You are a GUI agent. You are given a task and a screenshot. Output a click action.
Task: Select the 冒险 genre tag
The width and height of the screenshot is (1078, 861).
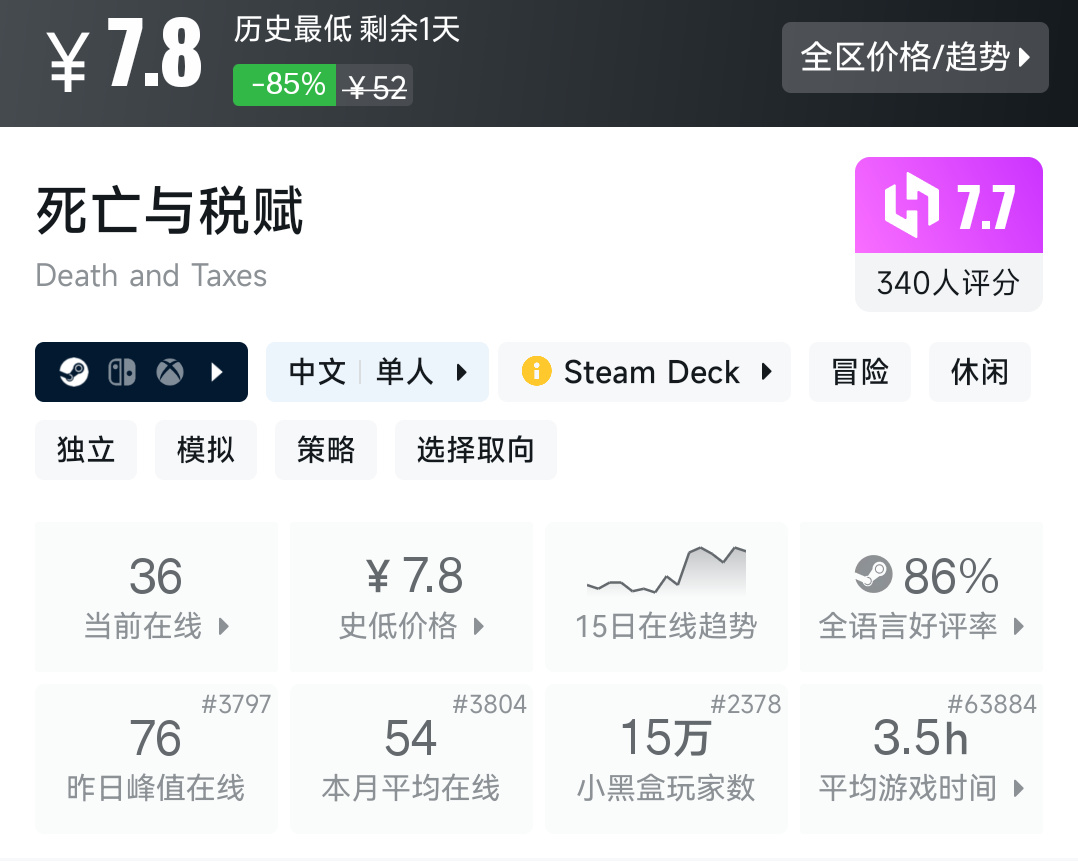pos(860,373)
